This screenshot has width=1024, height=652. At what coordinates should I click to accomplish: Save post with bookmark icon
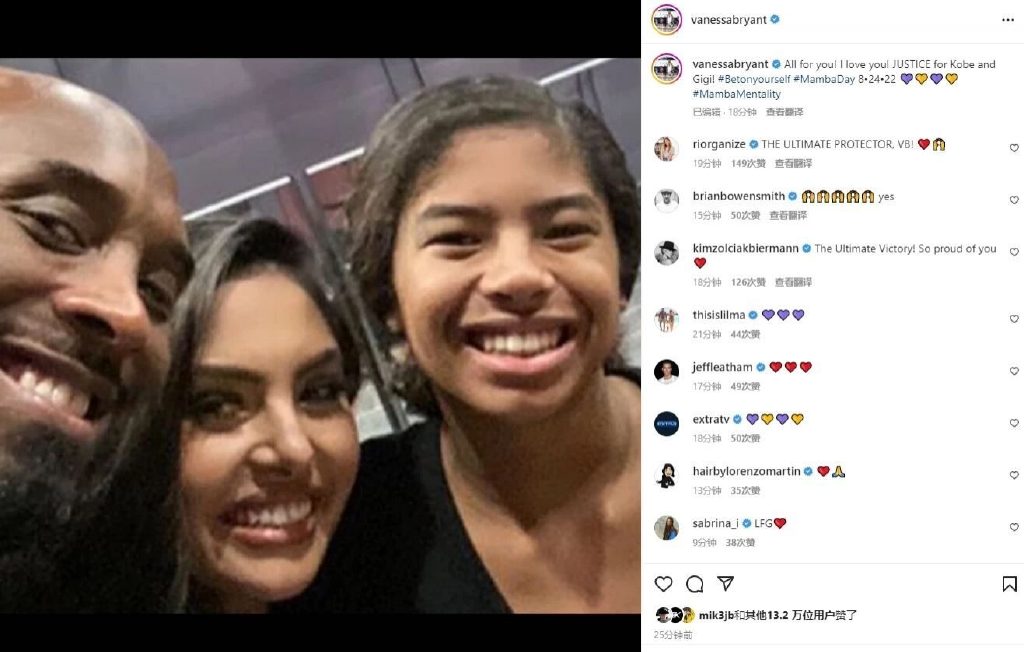point(1009,583)
